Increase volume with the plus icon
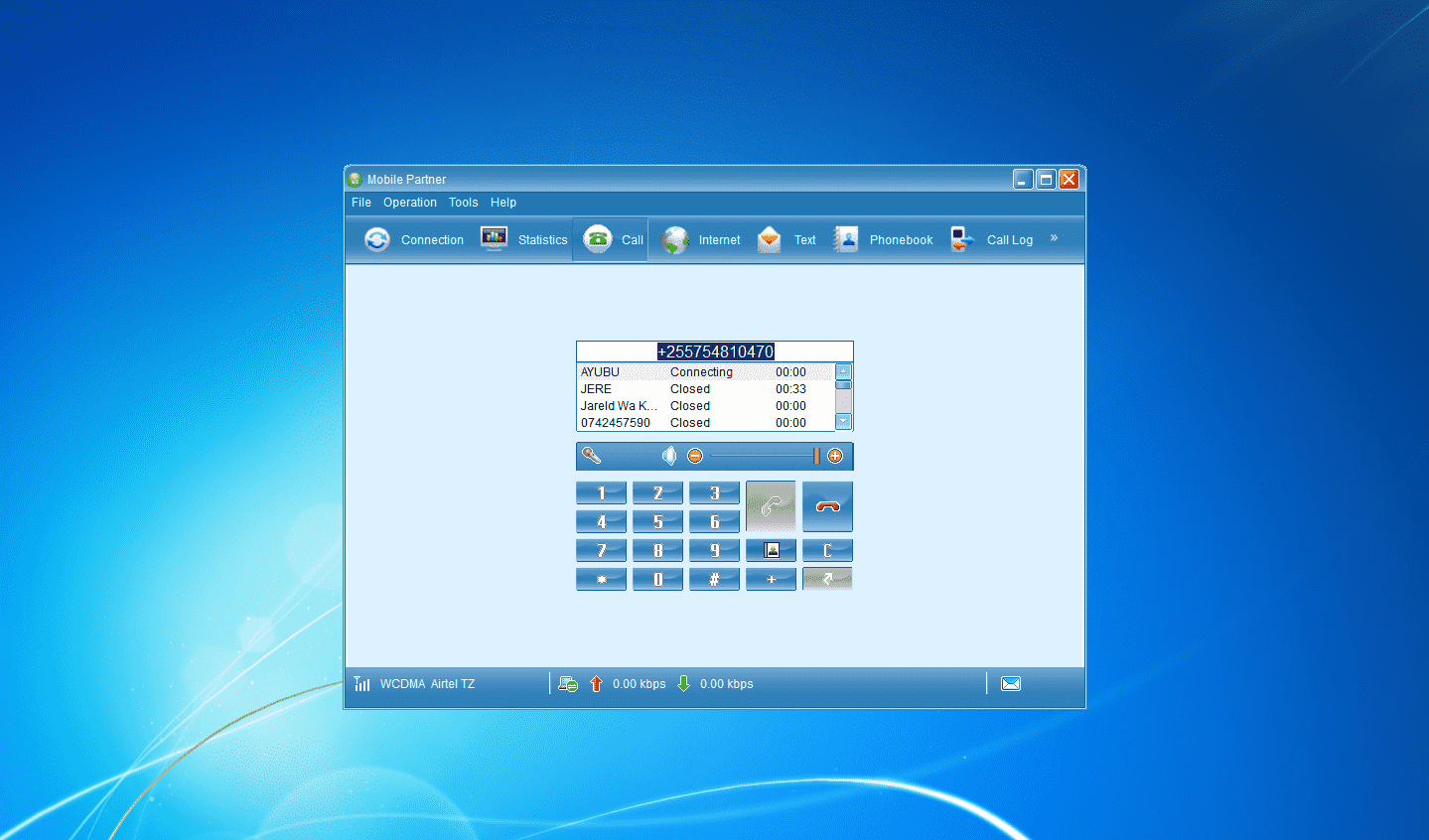 click(835, 456)
